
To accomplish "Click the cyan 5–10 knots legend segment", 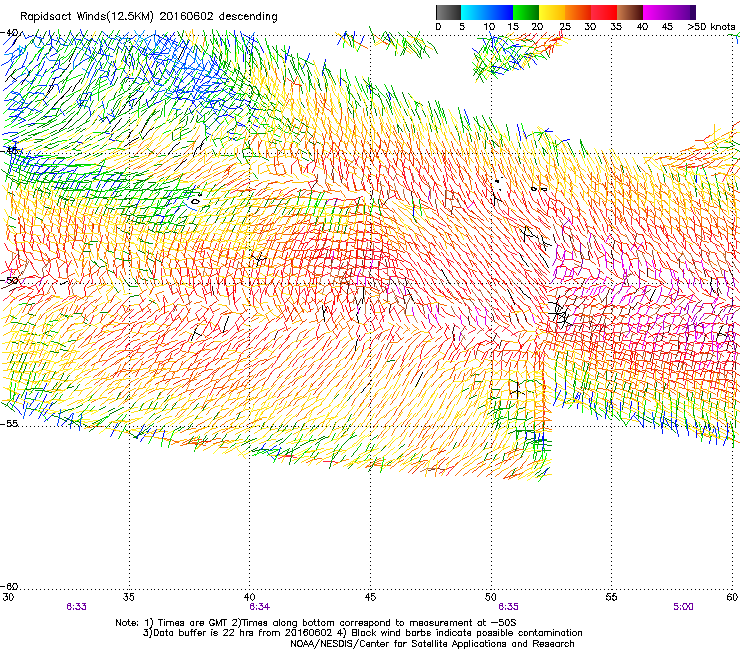I will pos(474,12).
